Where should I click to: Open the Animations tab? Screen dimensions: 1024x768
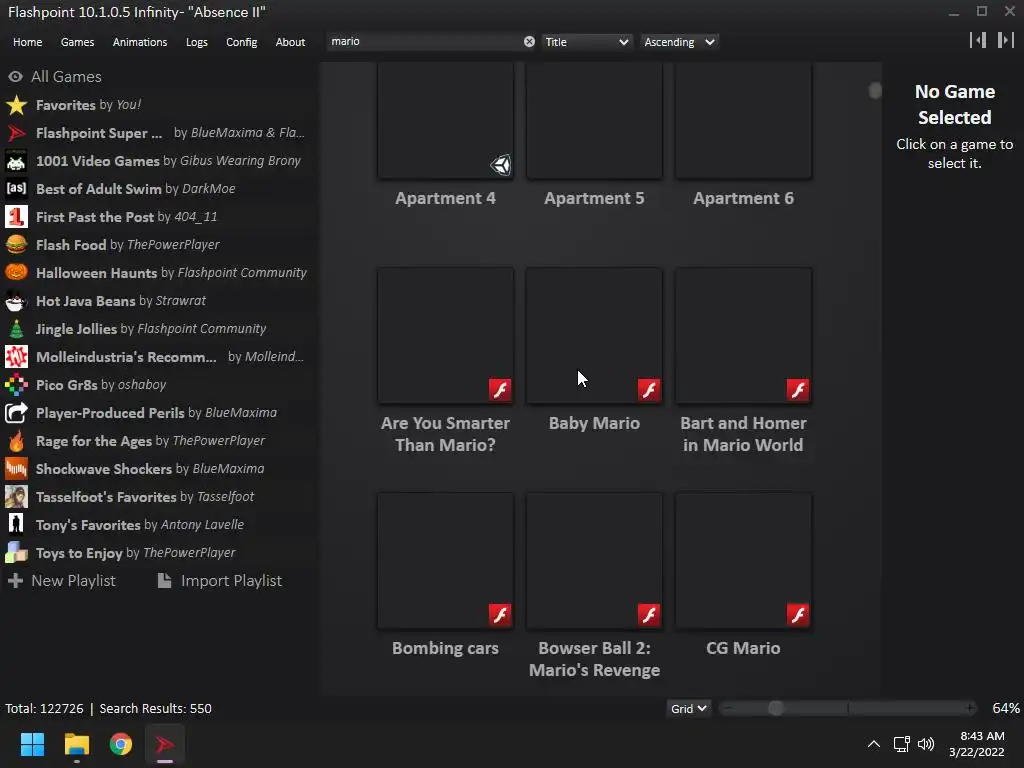pos(140,42)
